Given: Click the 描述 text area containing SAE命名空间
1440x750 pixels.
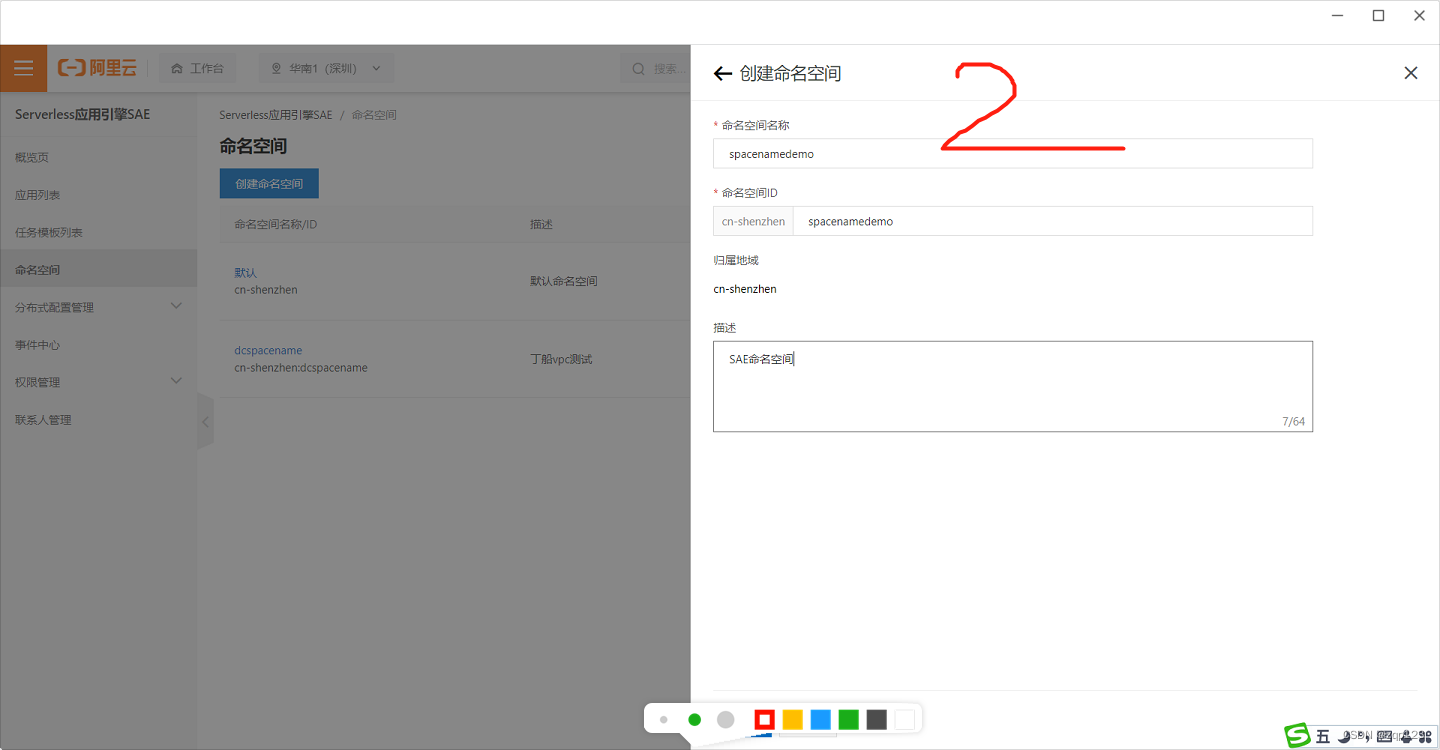Looking at the screenshot, I should (1013, 385).
